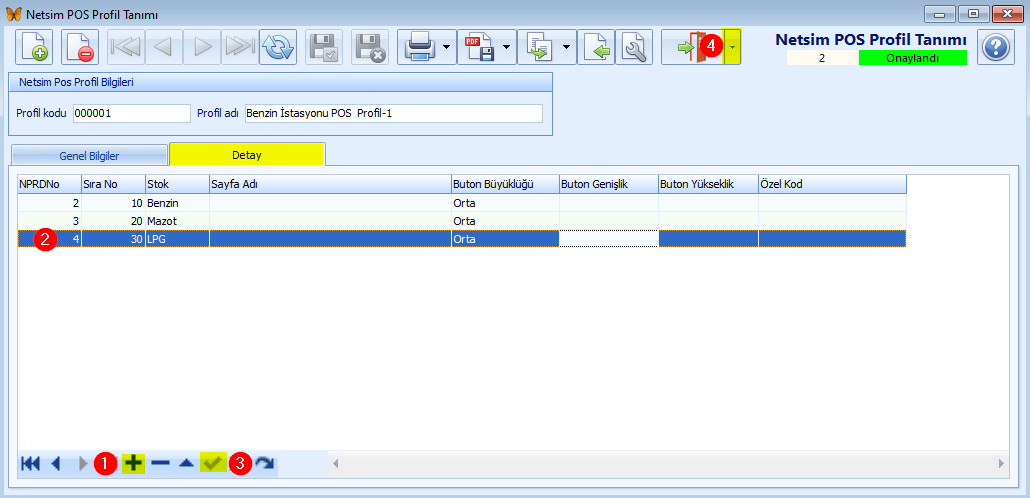Click the checkmark post row button
The height and width of the screenshot is (498, 1030).
point(212,463)
